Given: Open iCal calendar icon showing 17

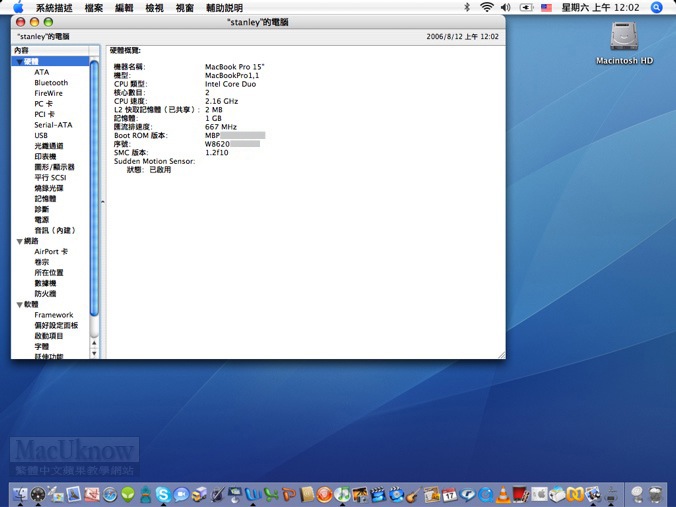Looking at the screenshot, I should pos(450,494).
